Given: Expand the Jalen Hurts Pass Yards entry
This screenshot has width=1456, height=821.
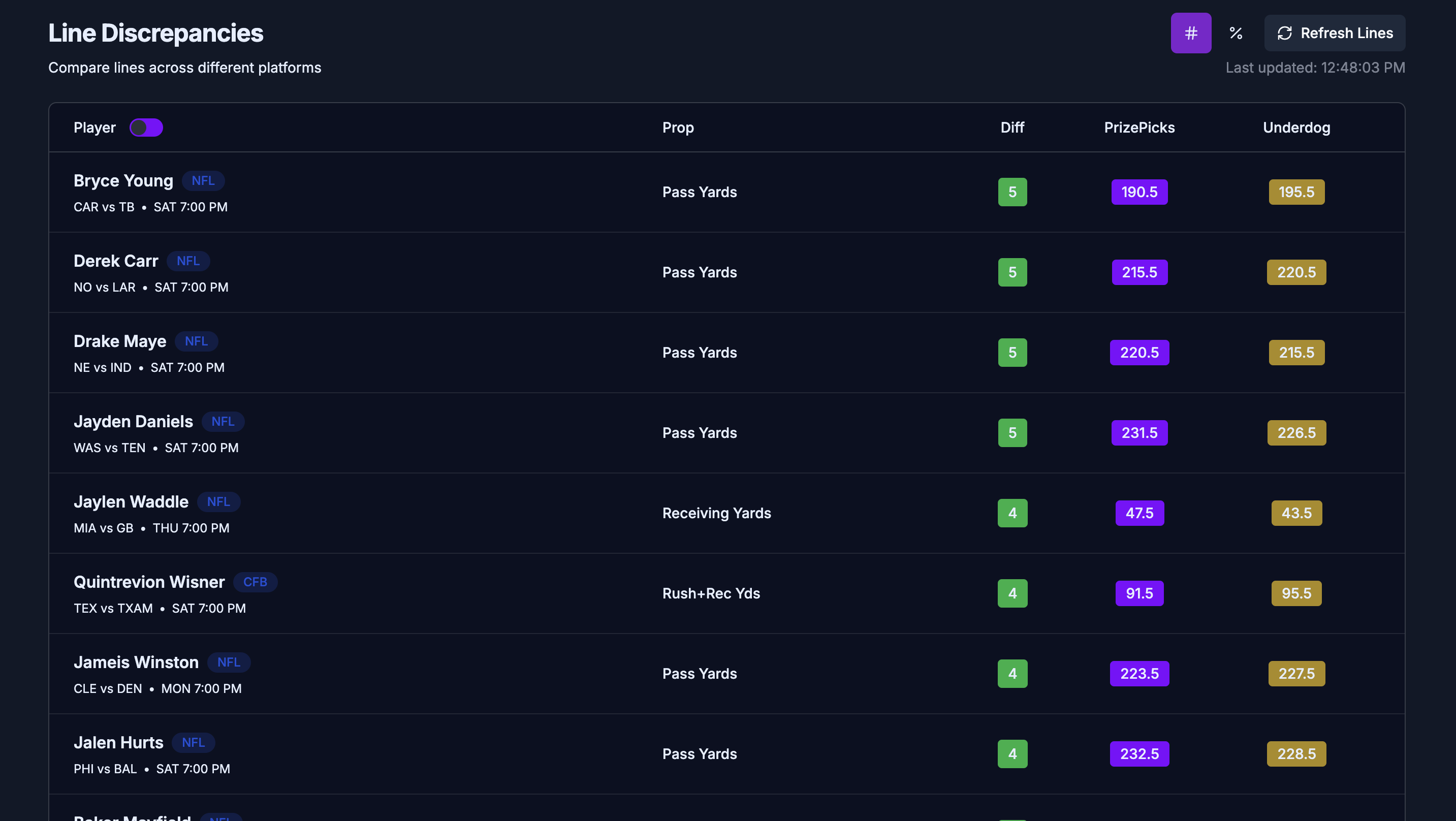Looking at the screenshot, I should pyautogui.click(x=727, y=753).
